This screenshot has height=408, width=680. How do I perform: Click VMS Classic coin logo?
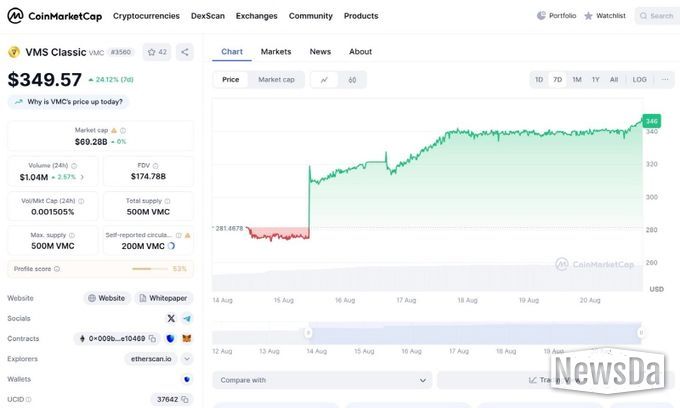pyautogui.click(x=14, y=52)
